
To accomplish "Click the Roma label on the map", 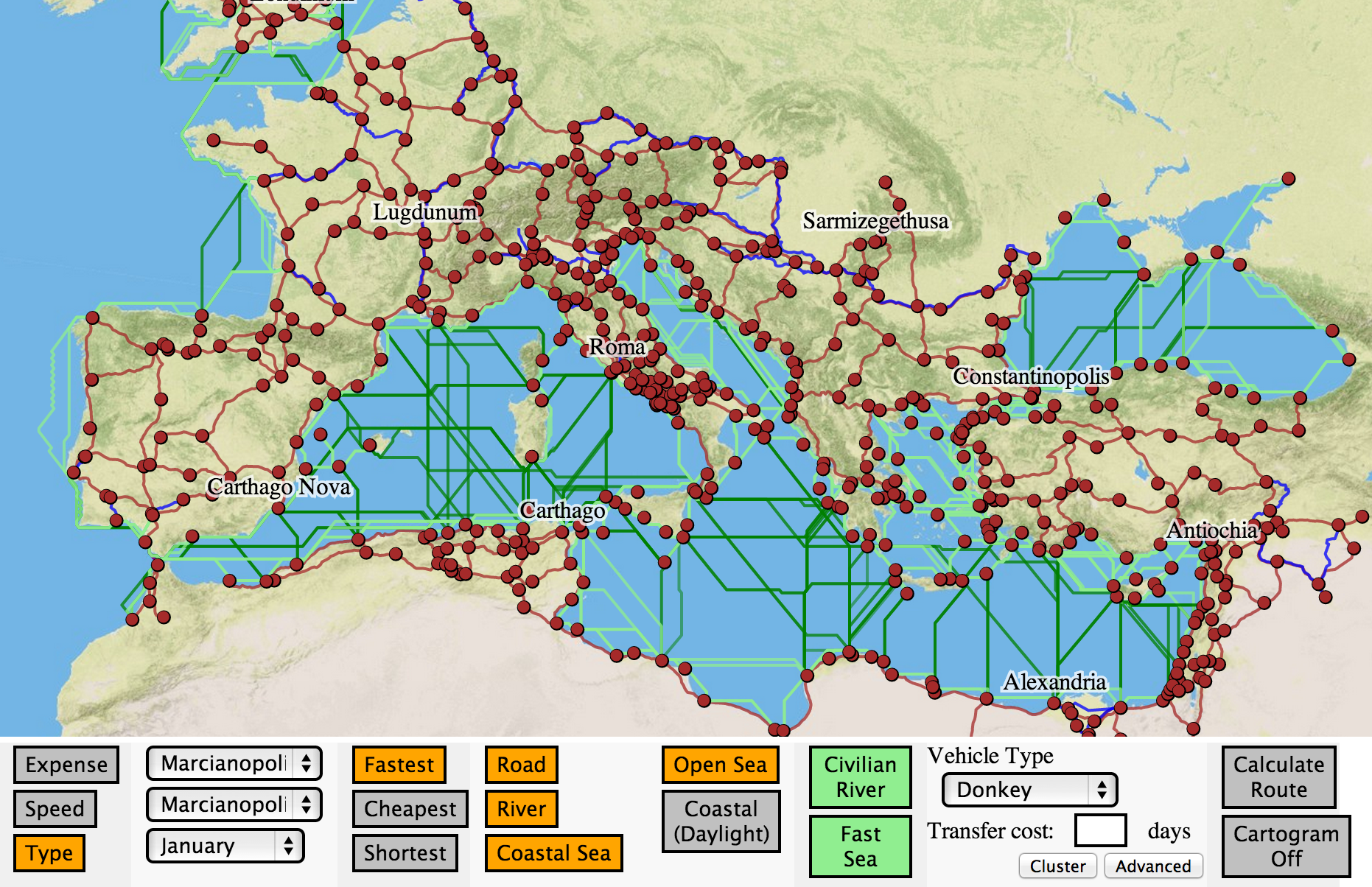I will pos(617,347).
